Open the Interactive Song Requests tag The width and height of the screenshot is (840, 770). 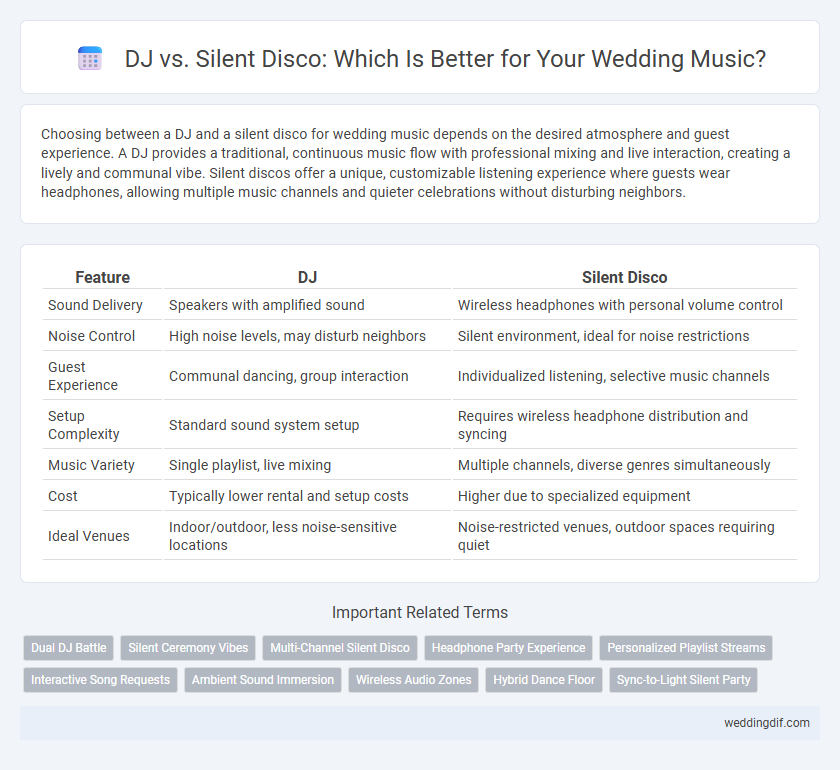(x=100, y=680)
